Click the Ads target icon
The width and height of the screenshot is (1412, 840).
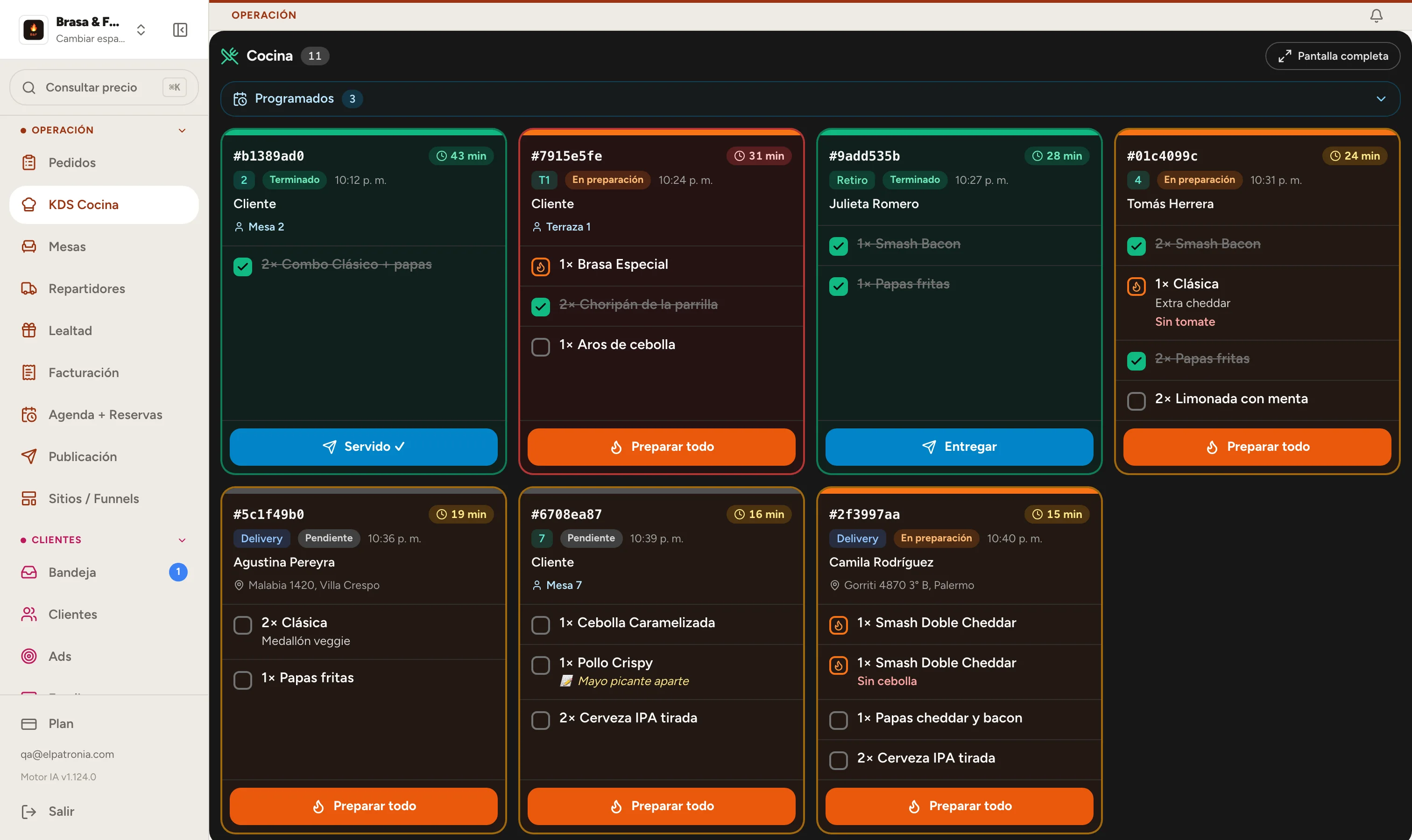(x=29, y=657)
